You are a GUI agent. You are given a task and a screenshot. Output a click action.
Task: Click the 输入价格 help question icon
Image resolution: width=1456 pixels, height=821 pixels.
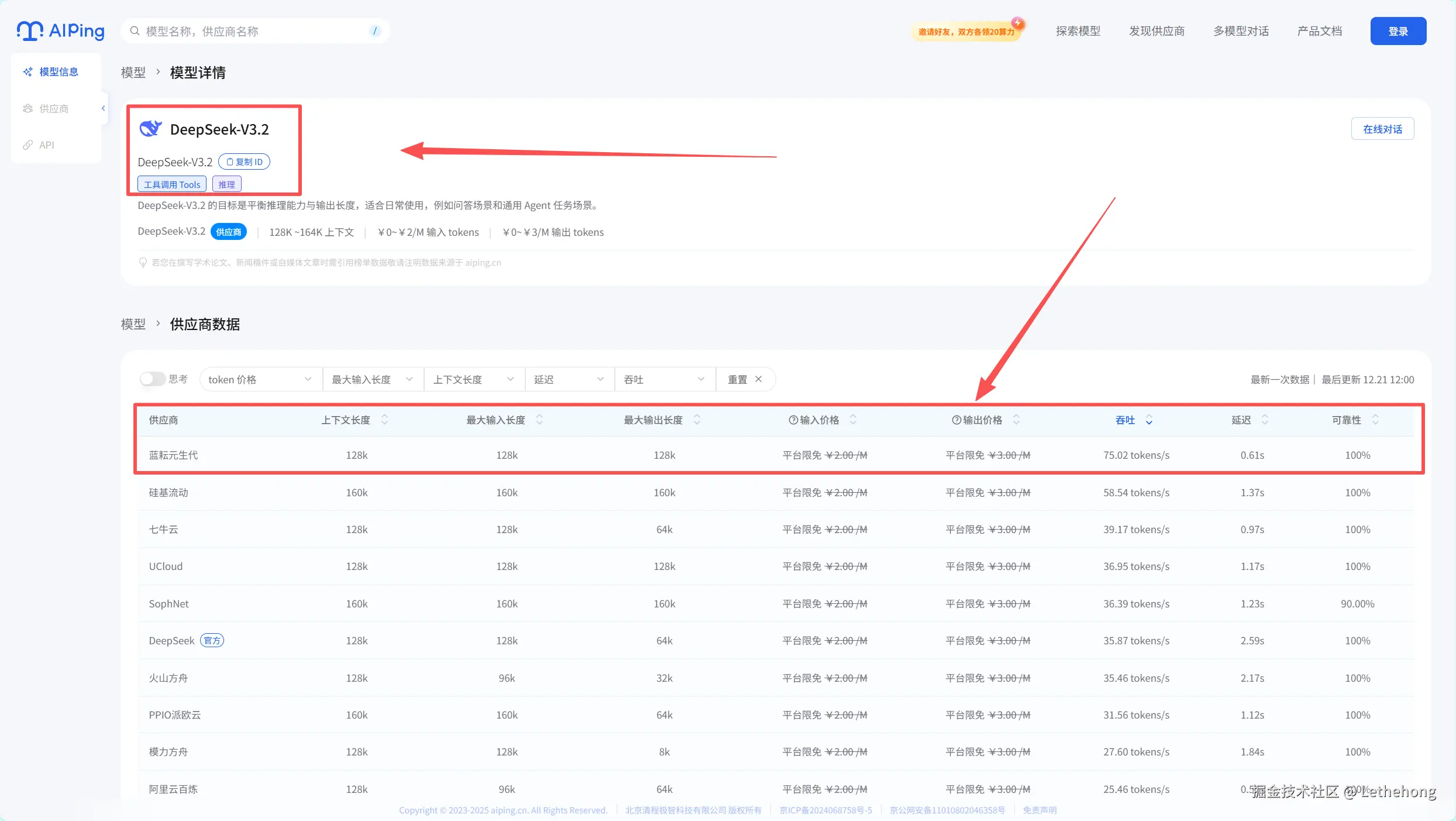(x=793, y=420)
